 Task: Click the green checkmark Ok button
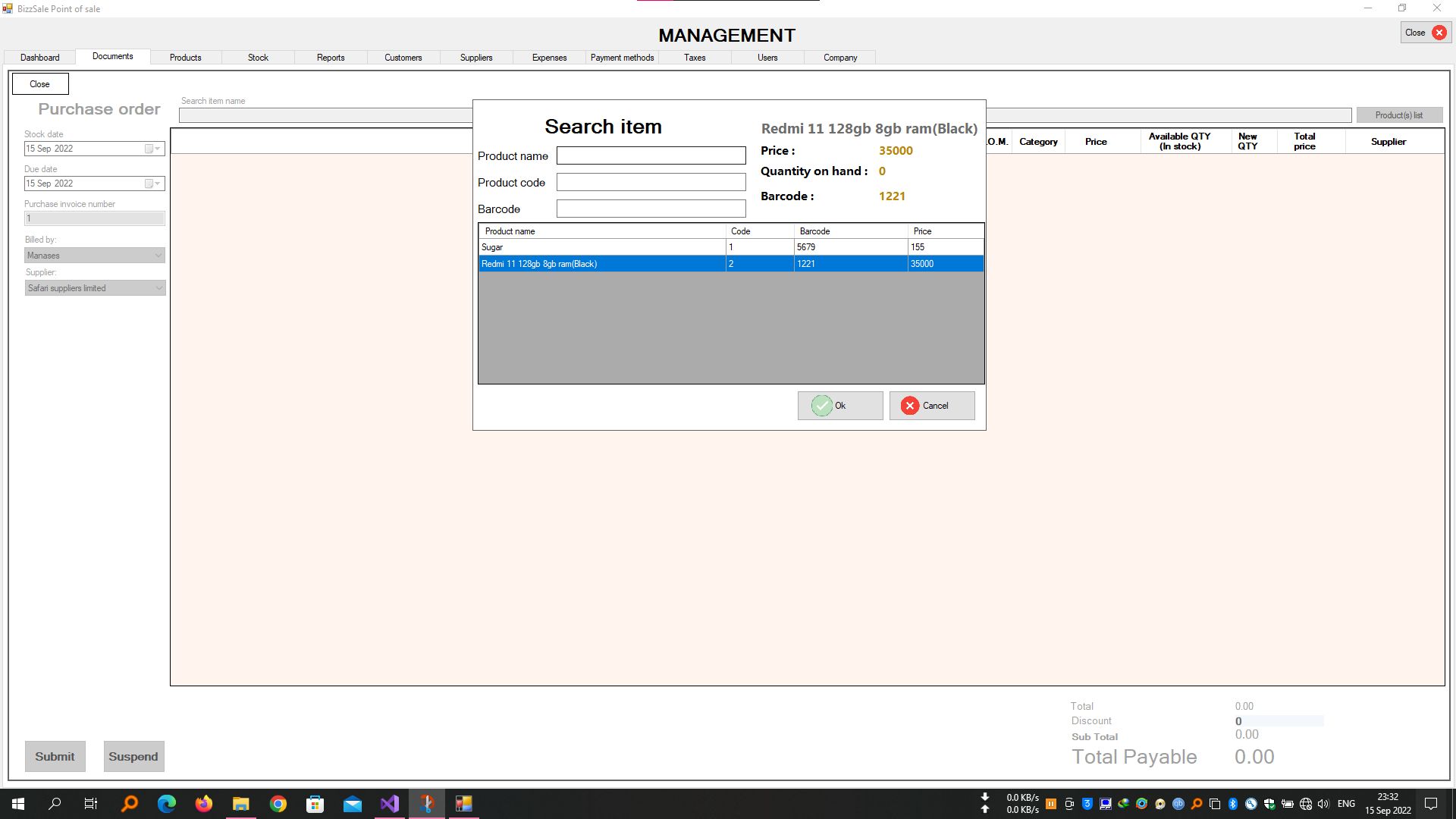click(x=839, y=406)
